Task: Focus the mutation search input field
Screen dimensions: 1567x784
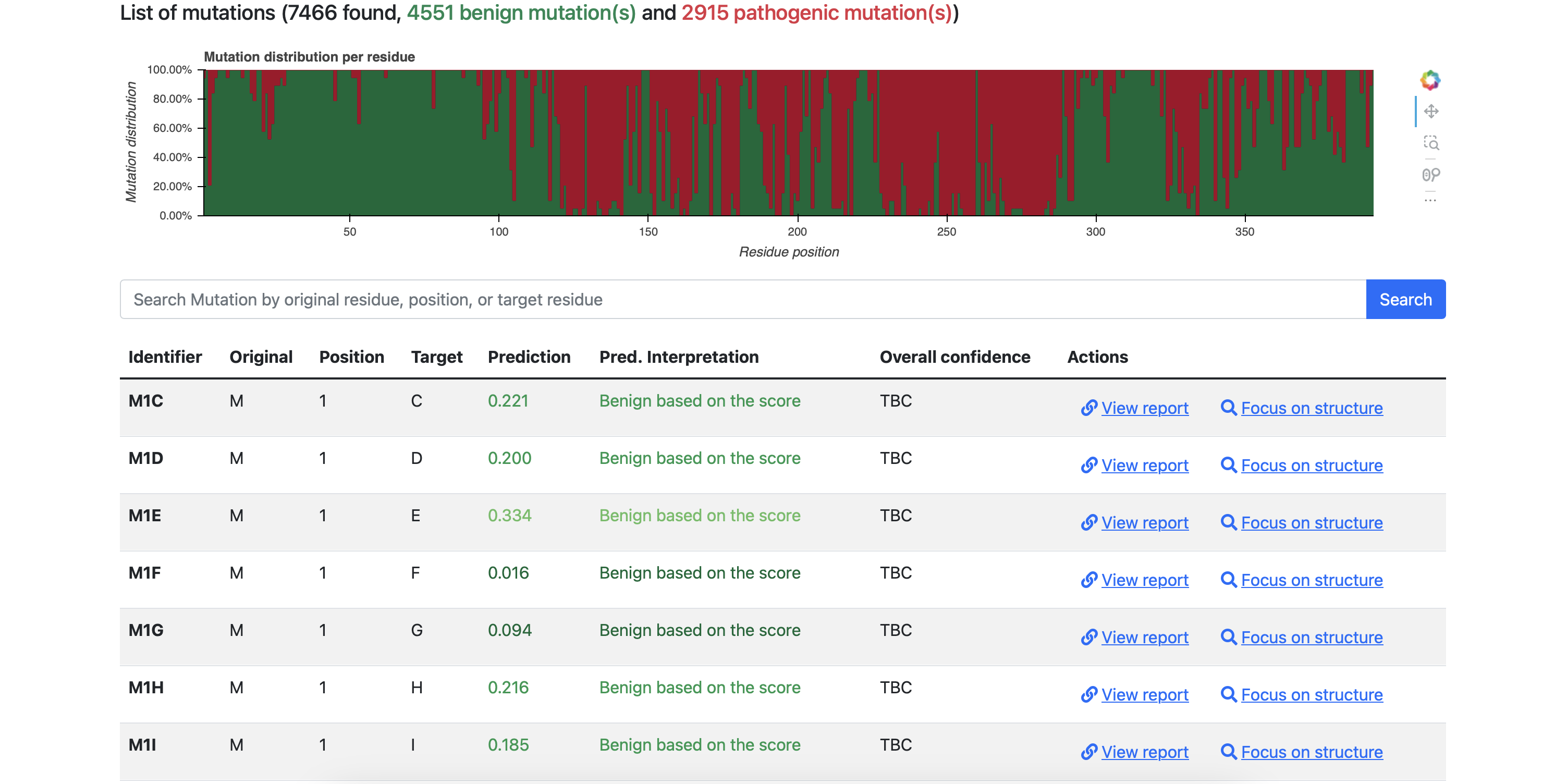Action: click(x=743, y=299)
